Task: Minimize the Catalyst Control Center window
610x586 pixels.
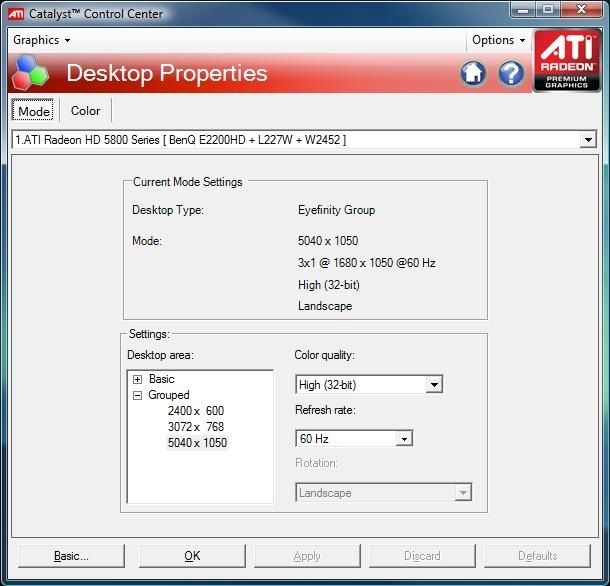Action: point(523,9)
